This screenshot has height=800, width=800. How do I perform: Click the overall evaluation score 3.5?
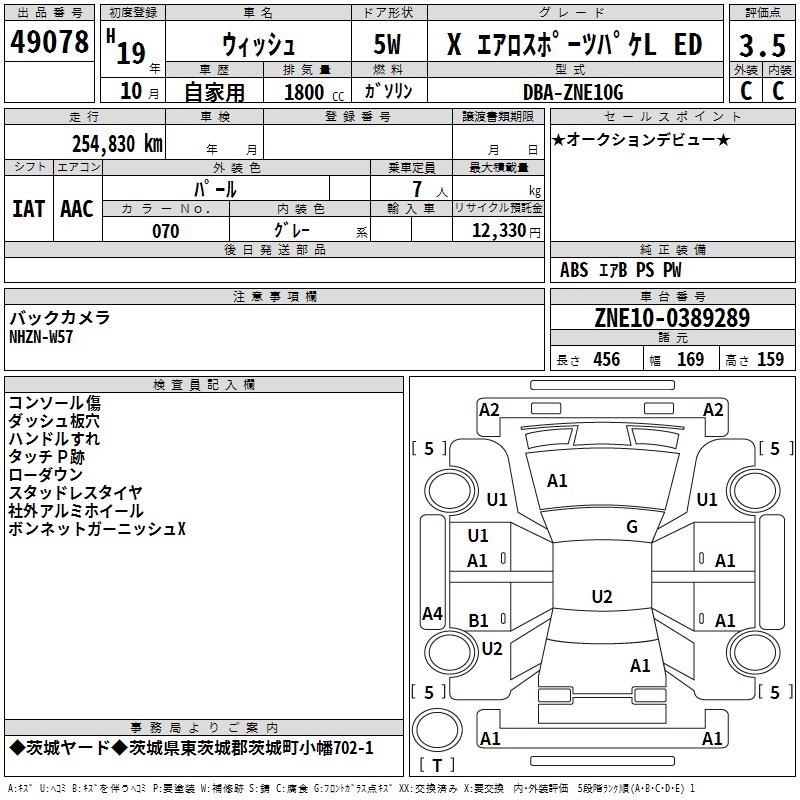point(761,45)
